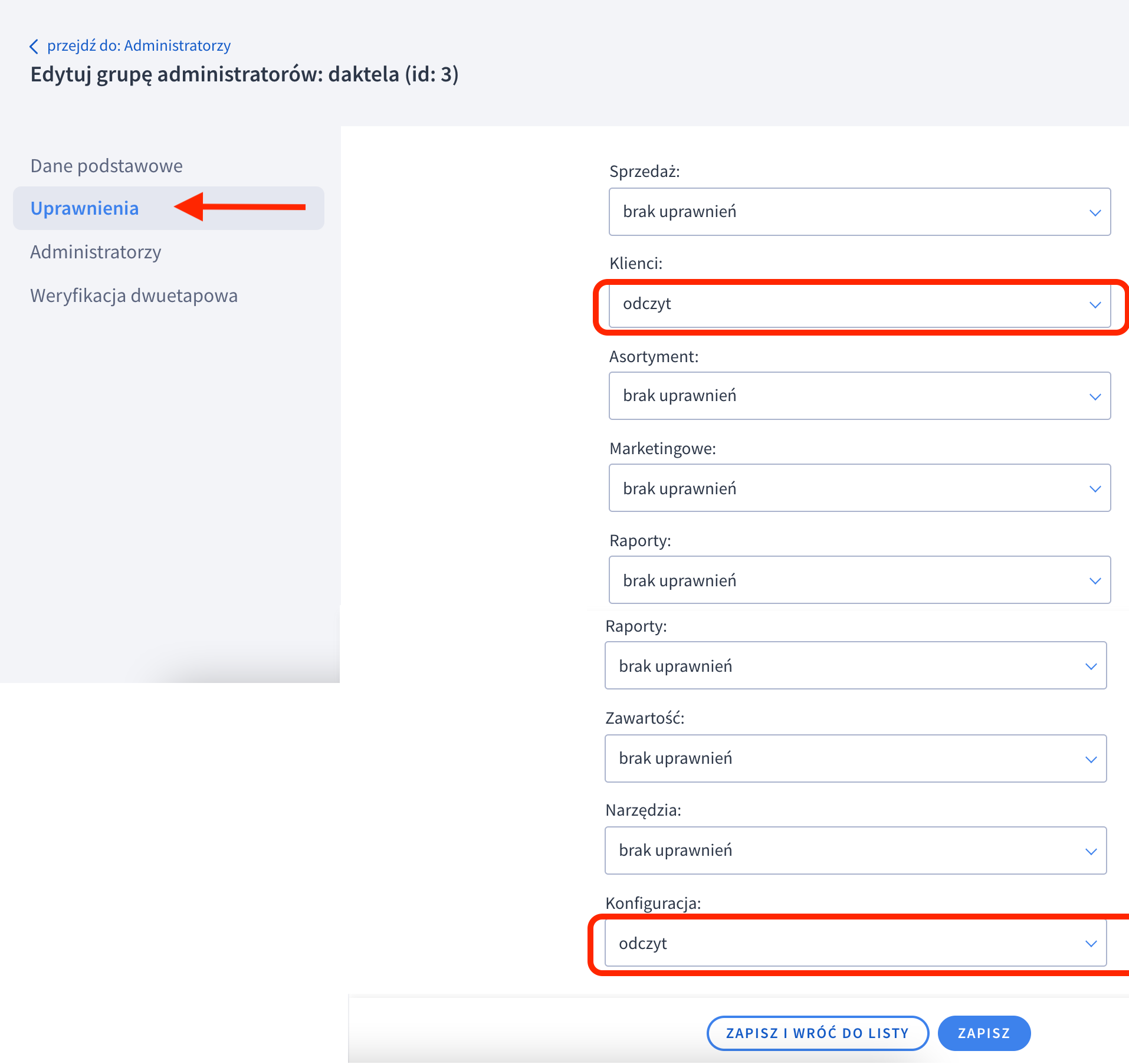
Task: Click the Klienci field showing 'odczyt'
Action: pos(859,304)
